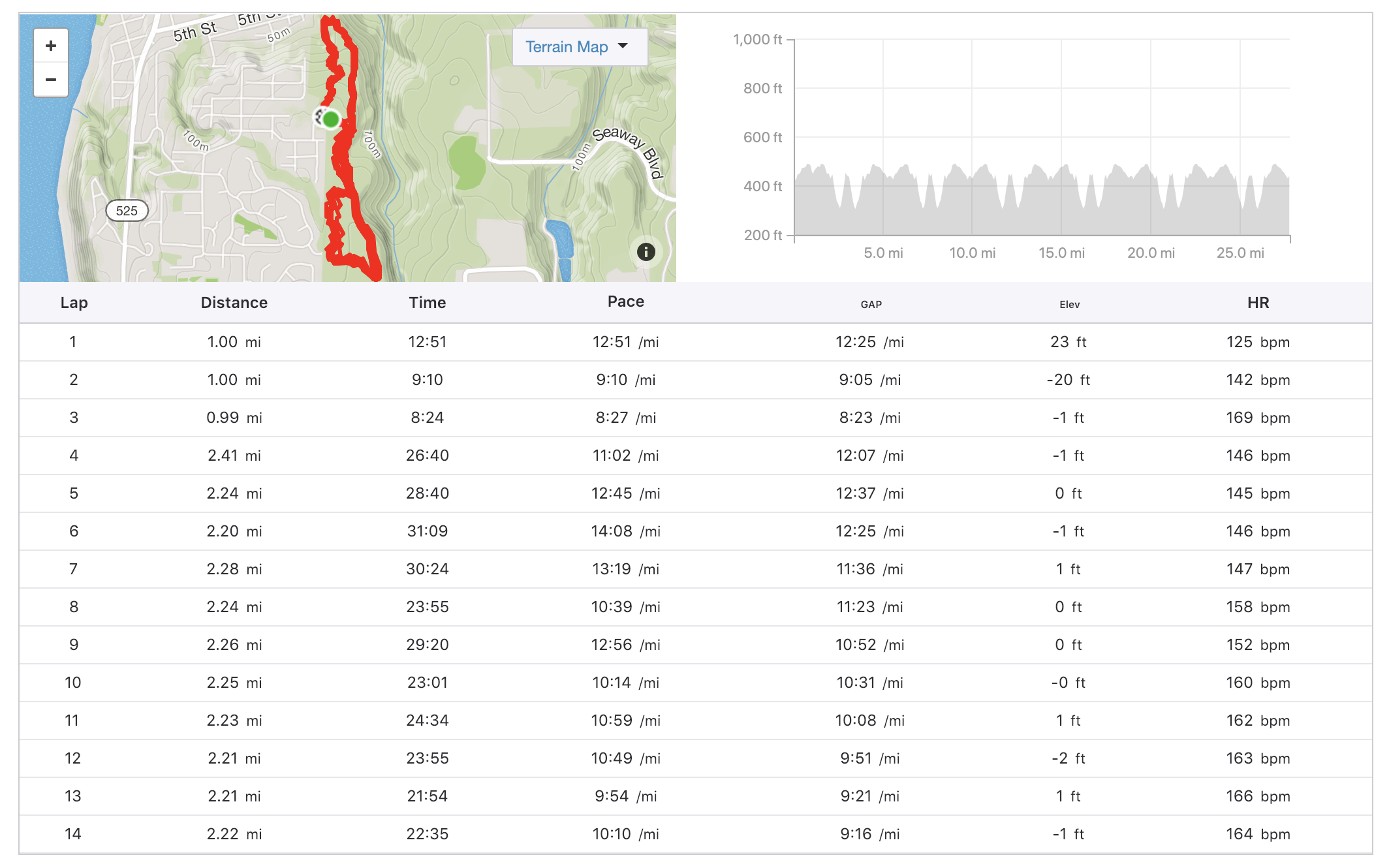Open the Terrain Map dropdown
1389x868 pixels.
tap(567, 47)
